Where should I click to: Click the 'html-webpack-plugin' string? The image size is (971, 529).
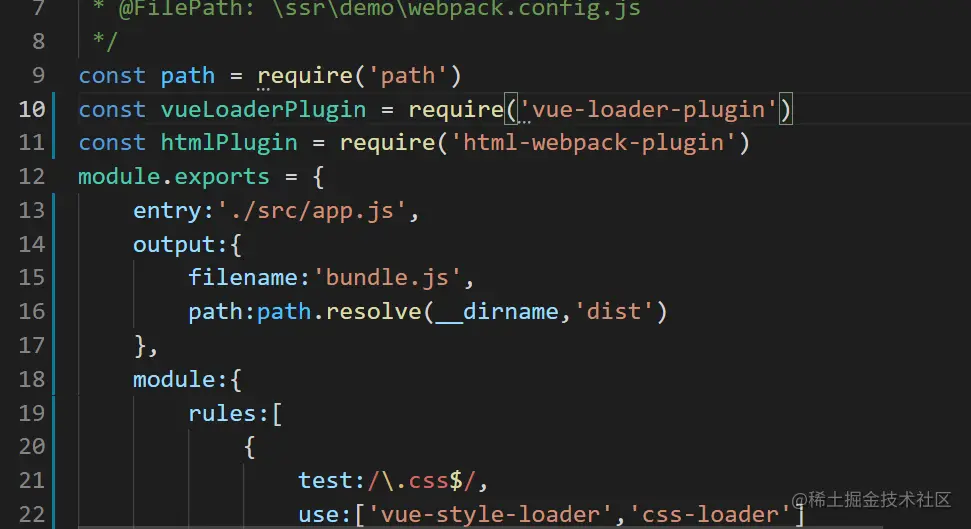click(593, 143)
